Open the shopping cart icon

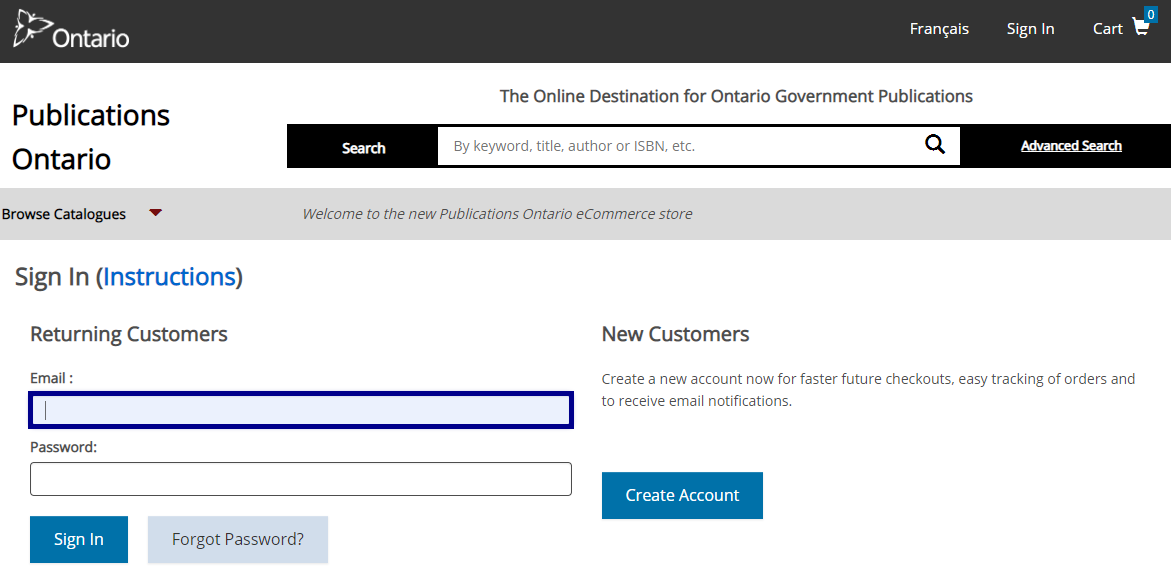tap(1140, 28)
